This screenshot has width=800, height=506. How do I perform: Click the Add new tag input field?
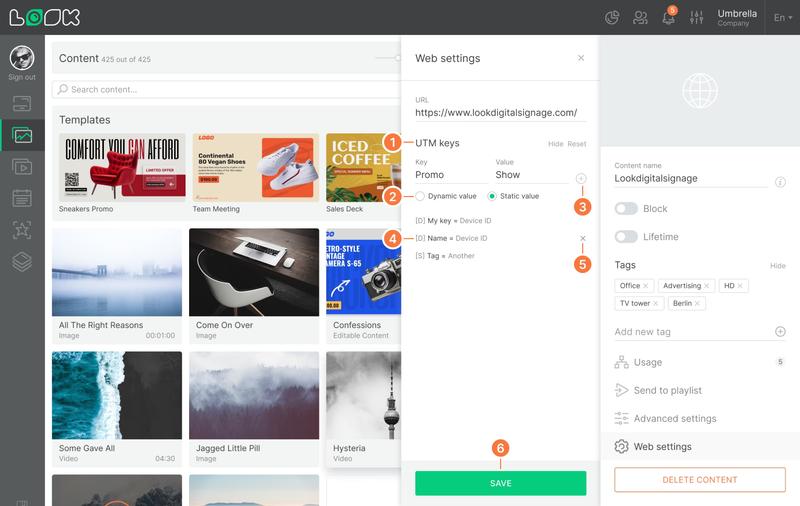coord(693,332)
